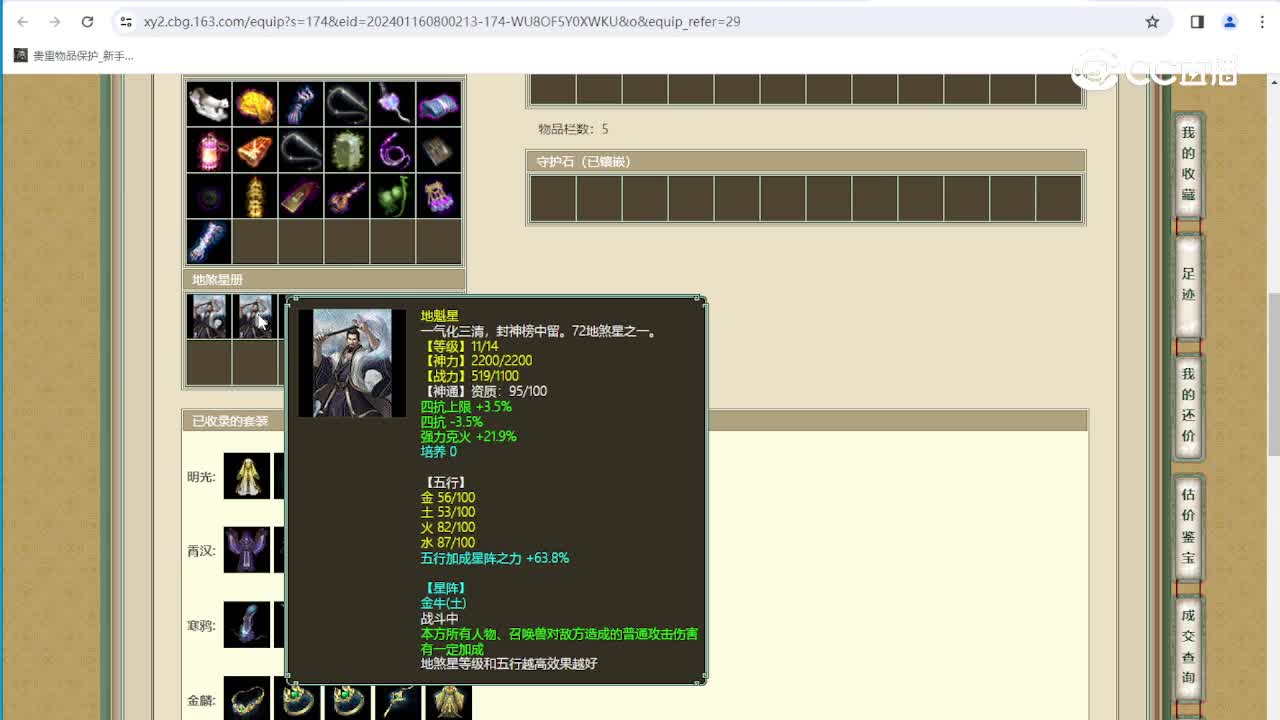Select the tilted golden-brown plaque item
This screenshot has height=720, width=1280.
click(x=301, y=195)
